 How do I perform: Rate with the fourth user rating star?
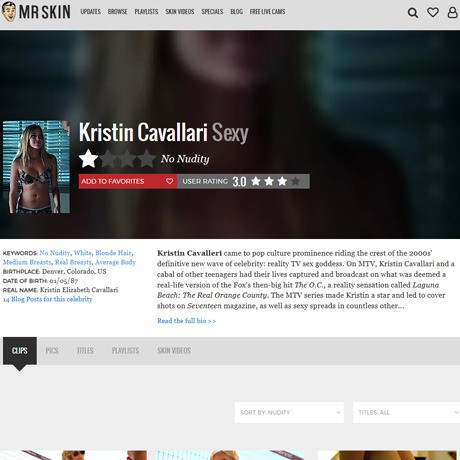[x=295, y=181]
